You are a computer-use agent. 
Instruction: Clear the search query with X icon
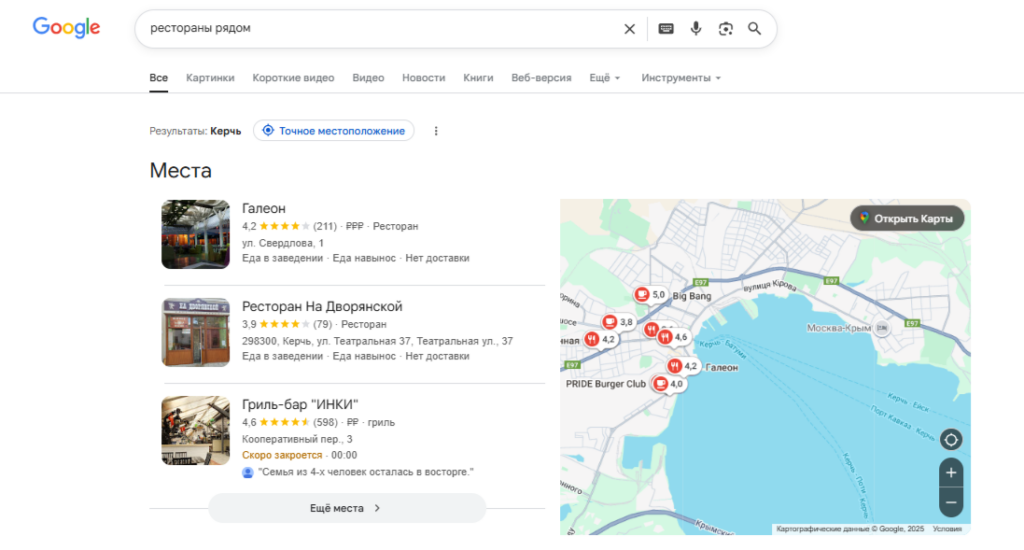point(629,29)
